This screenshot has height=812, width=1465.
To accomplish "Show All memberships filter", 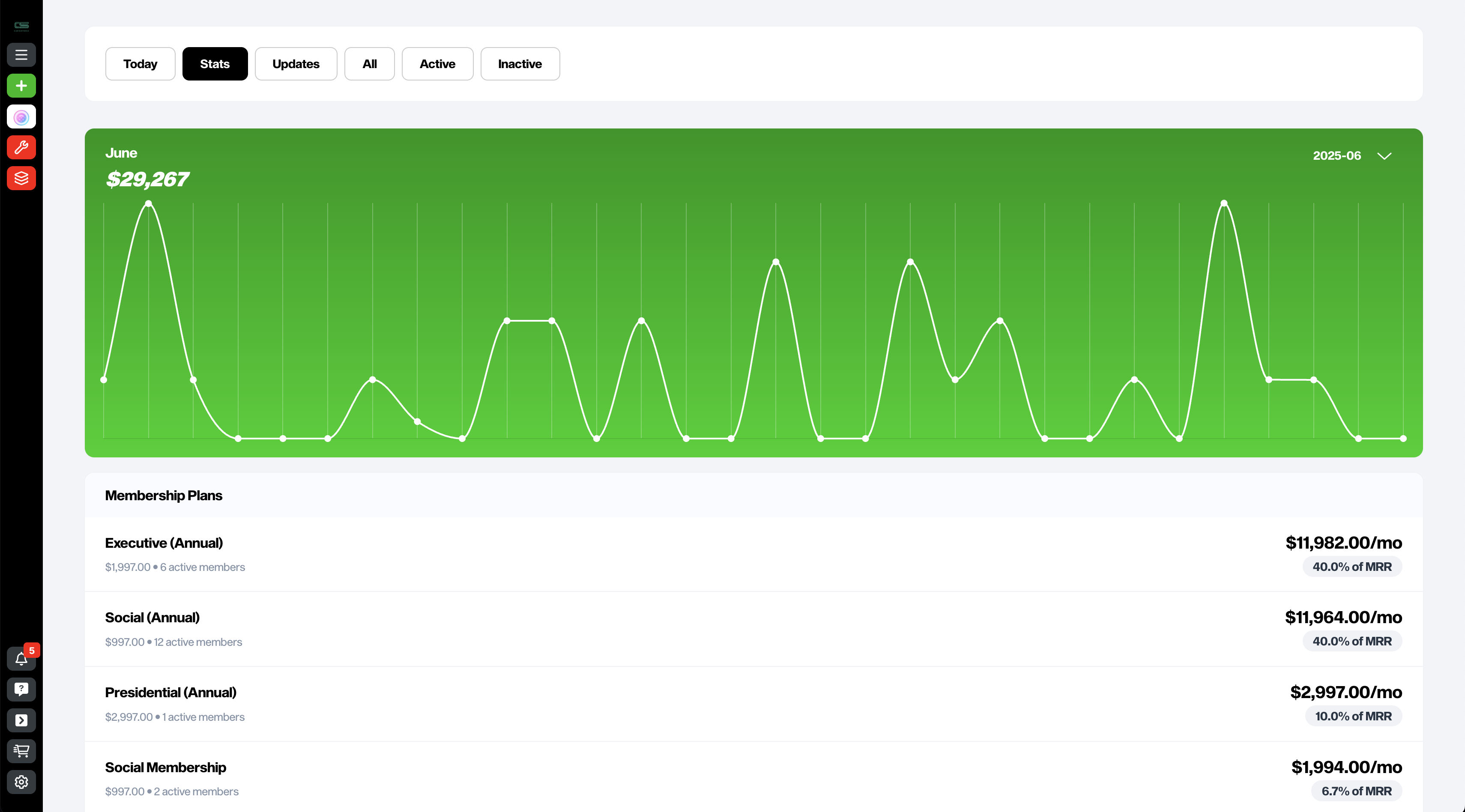I will [369, 64].
